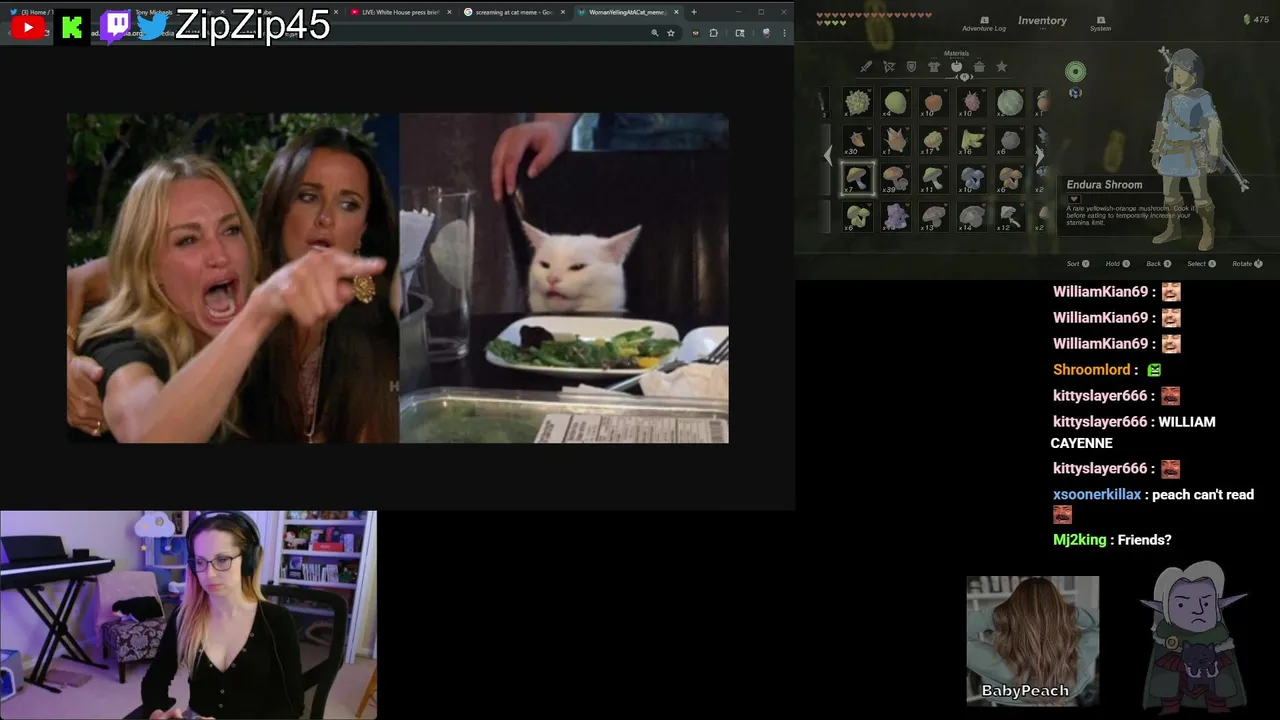Screen dimensions: 1280x720
Task: Click the purple Twitch logo overlay
Action: click(115, 27)
